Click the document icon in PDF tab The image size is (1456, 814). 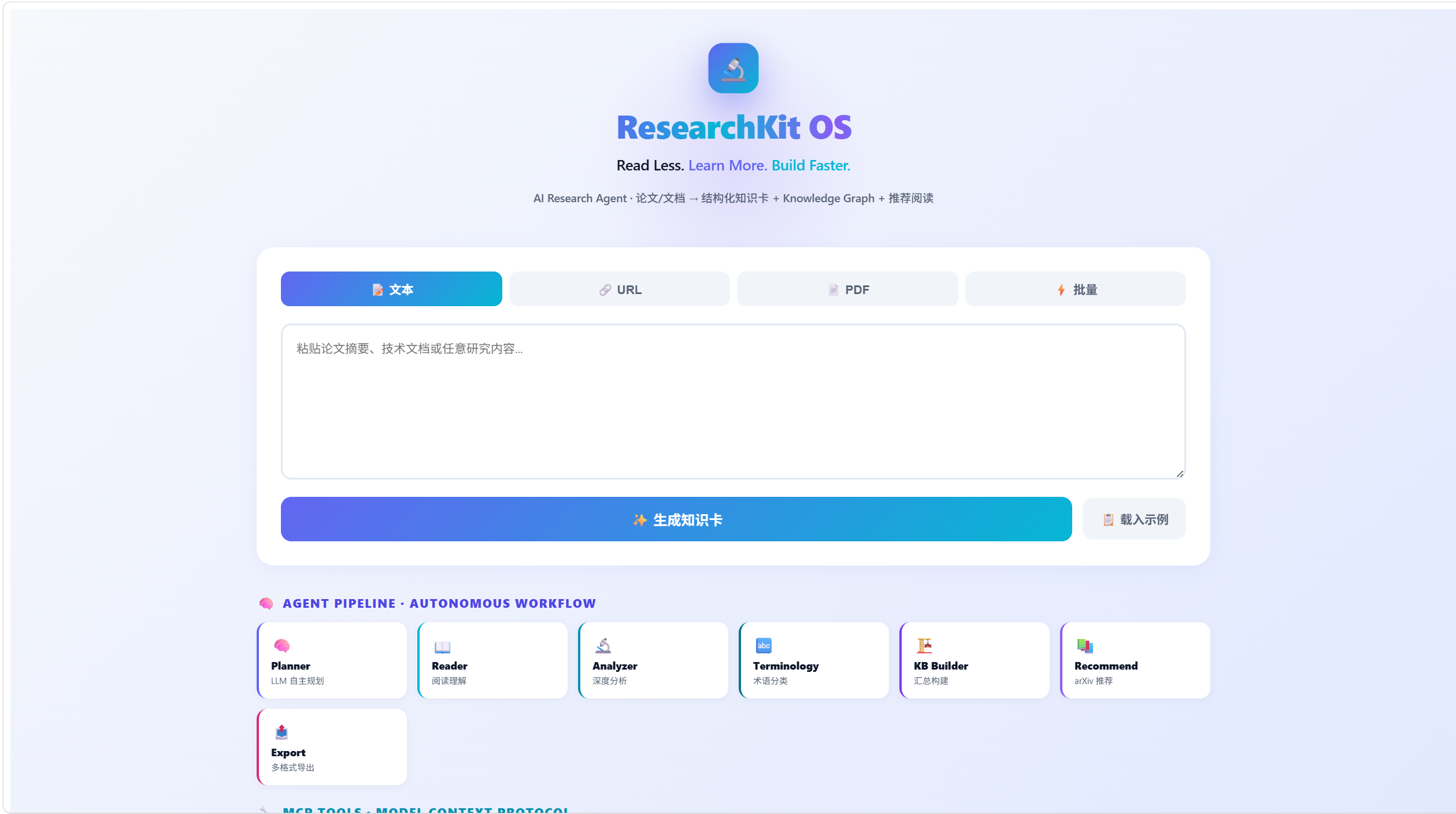coord(833,290)
